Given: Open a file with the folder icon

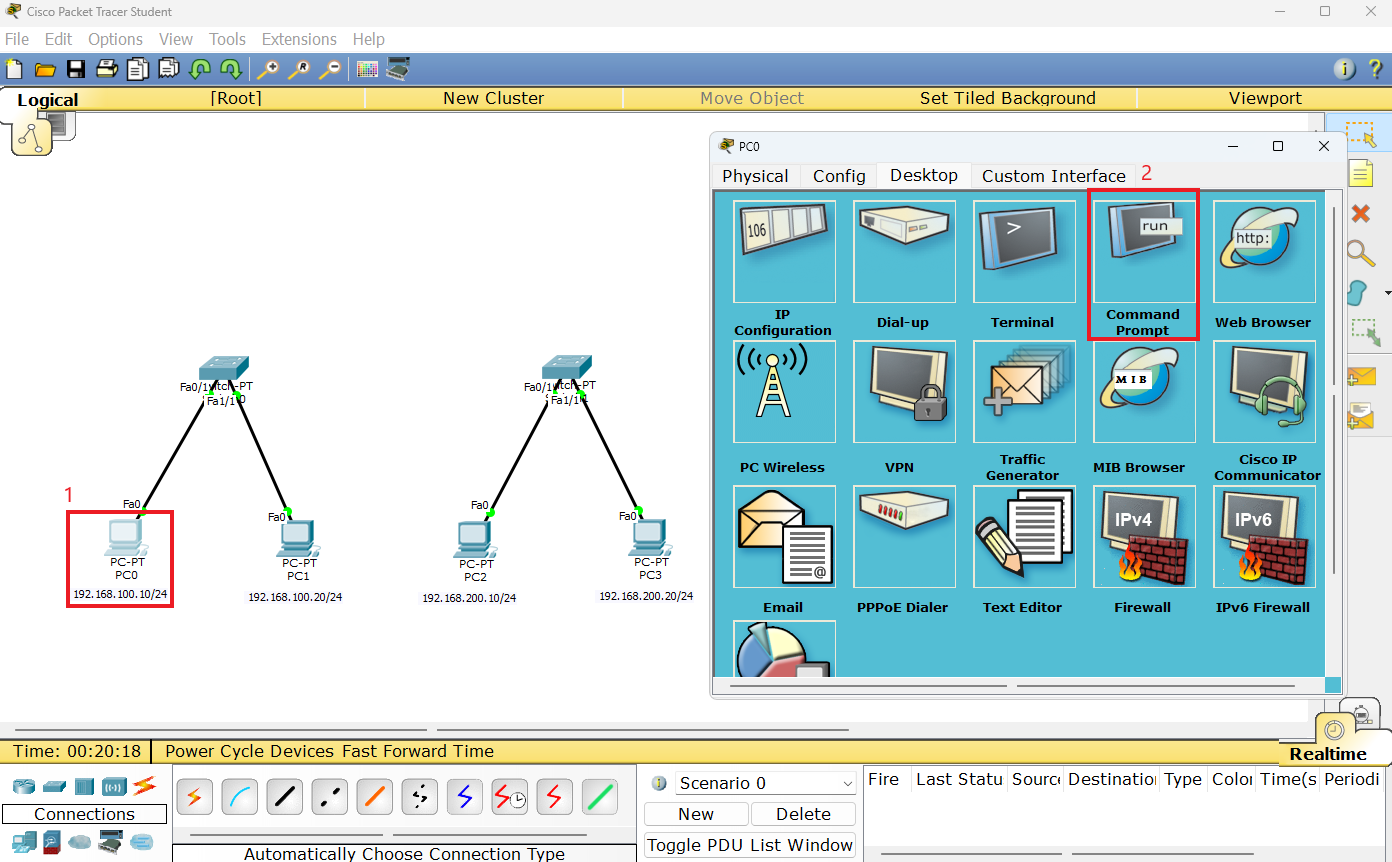Looking at the screenshot, I should point(45,69).
